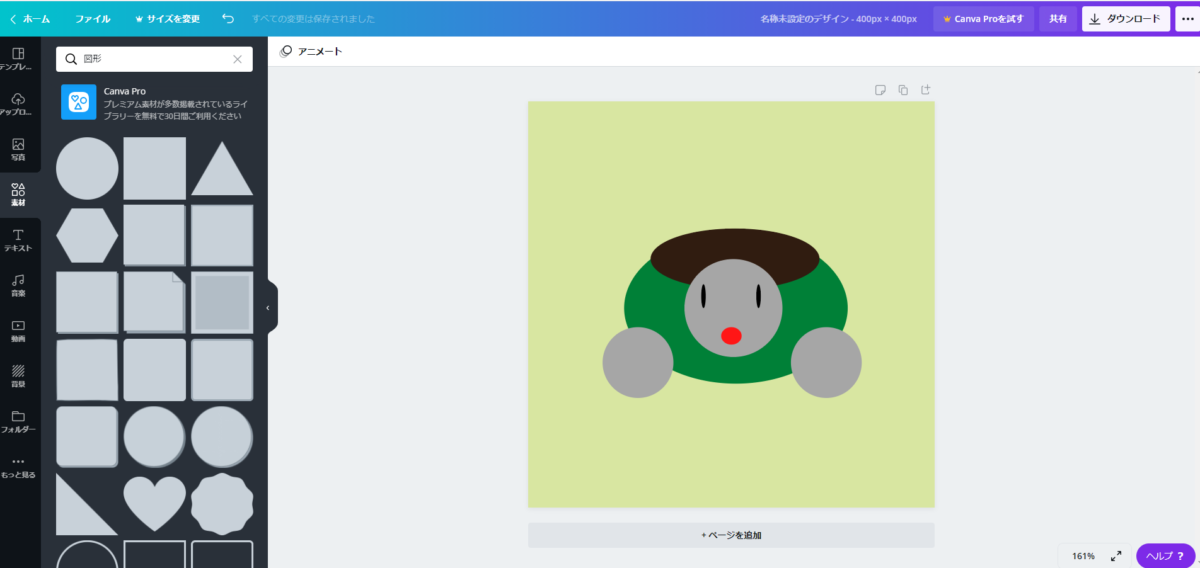Open the Folder (フォルダー) sidebar tab
The image size is (1200, 568).
point(19,422)
